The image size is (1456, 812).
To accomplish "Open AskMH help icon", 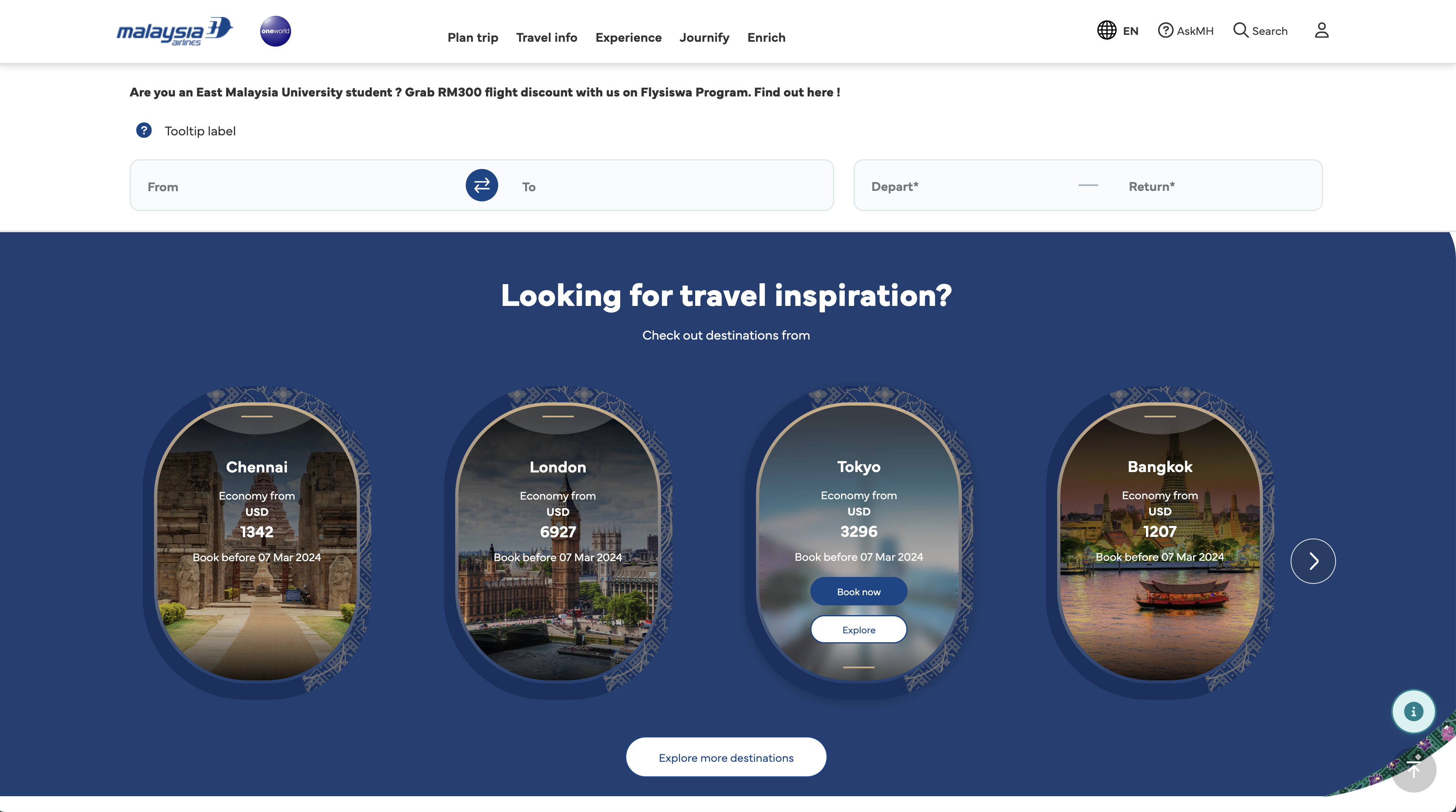I will tap(1165, 30).
